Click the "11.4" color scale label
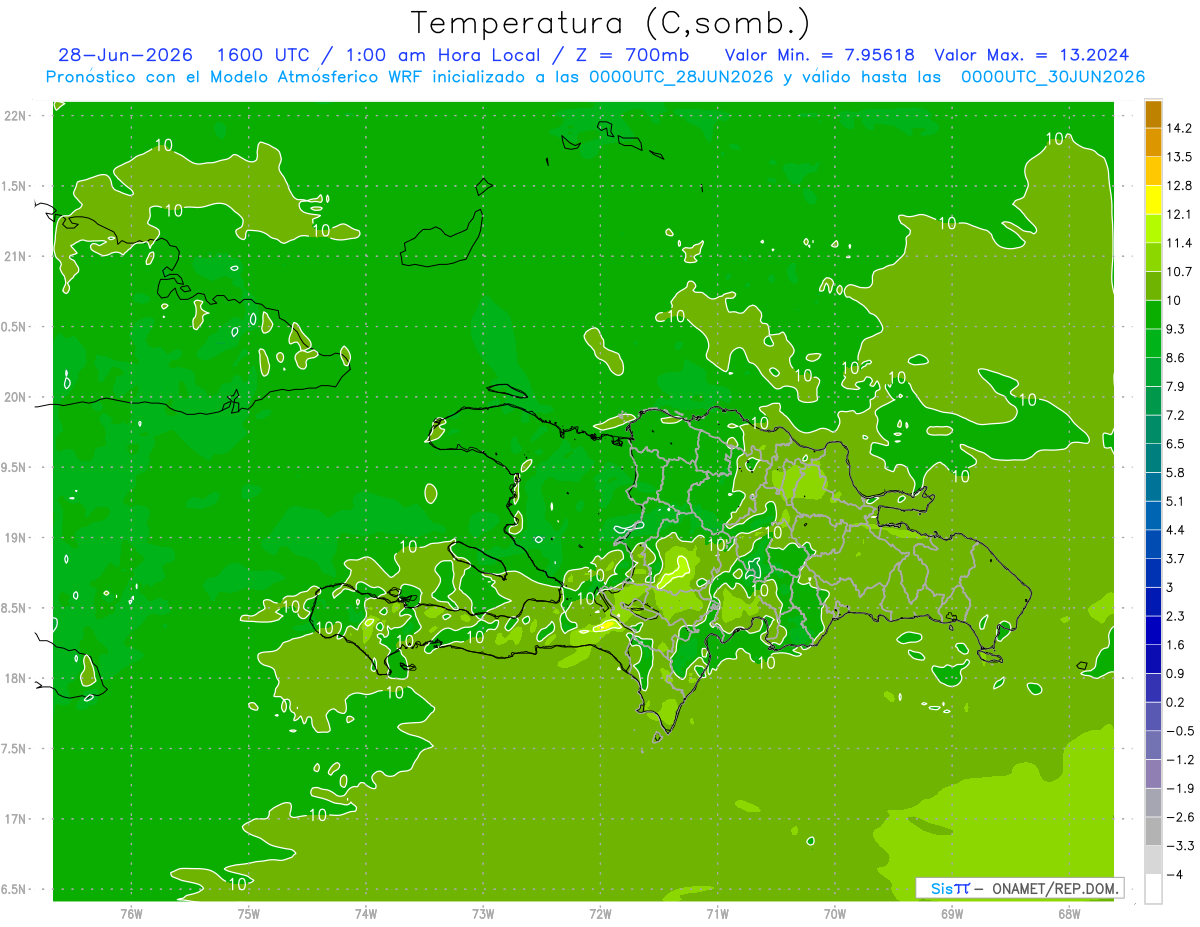This screenshot has width=1200, height=927. (1179, 243)
